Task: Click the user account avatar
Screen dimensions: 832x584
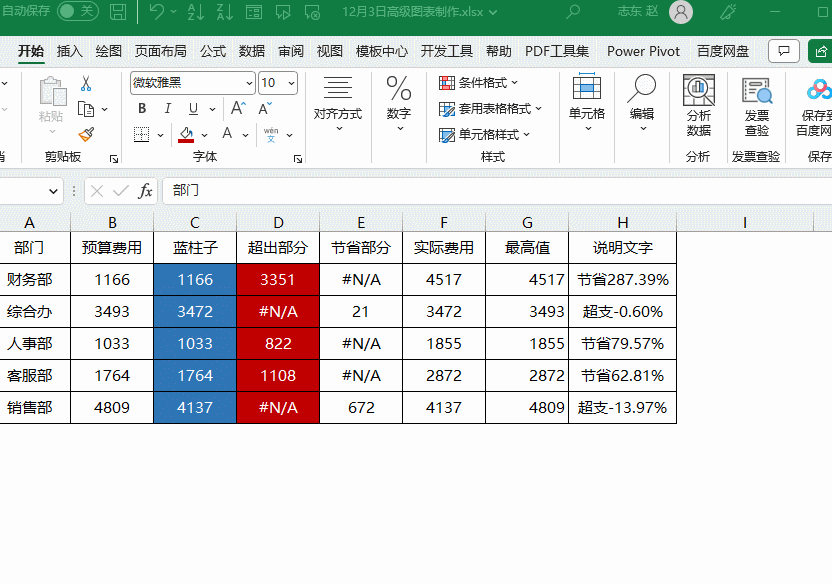Action: (681, 12)
